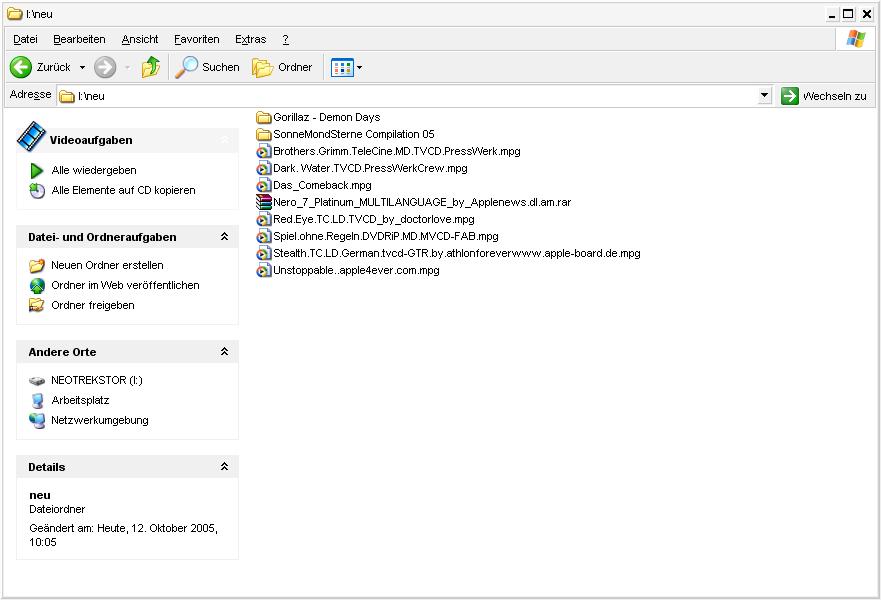Toggle the Ordner folders pane button
This screenshot has height=600, width=881.
click(282, 67)
